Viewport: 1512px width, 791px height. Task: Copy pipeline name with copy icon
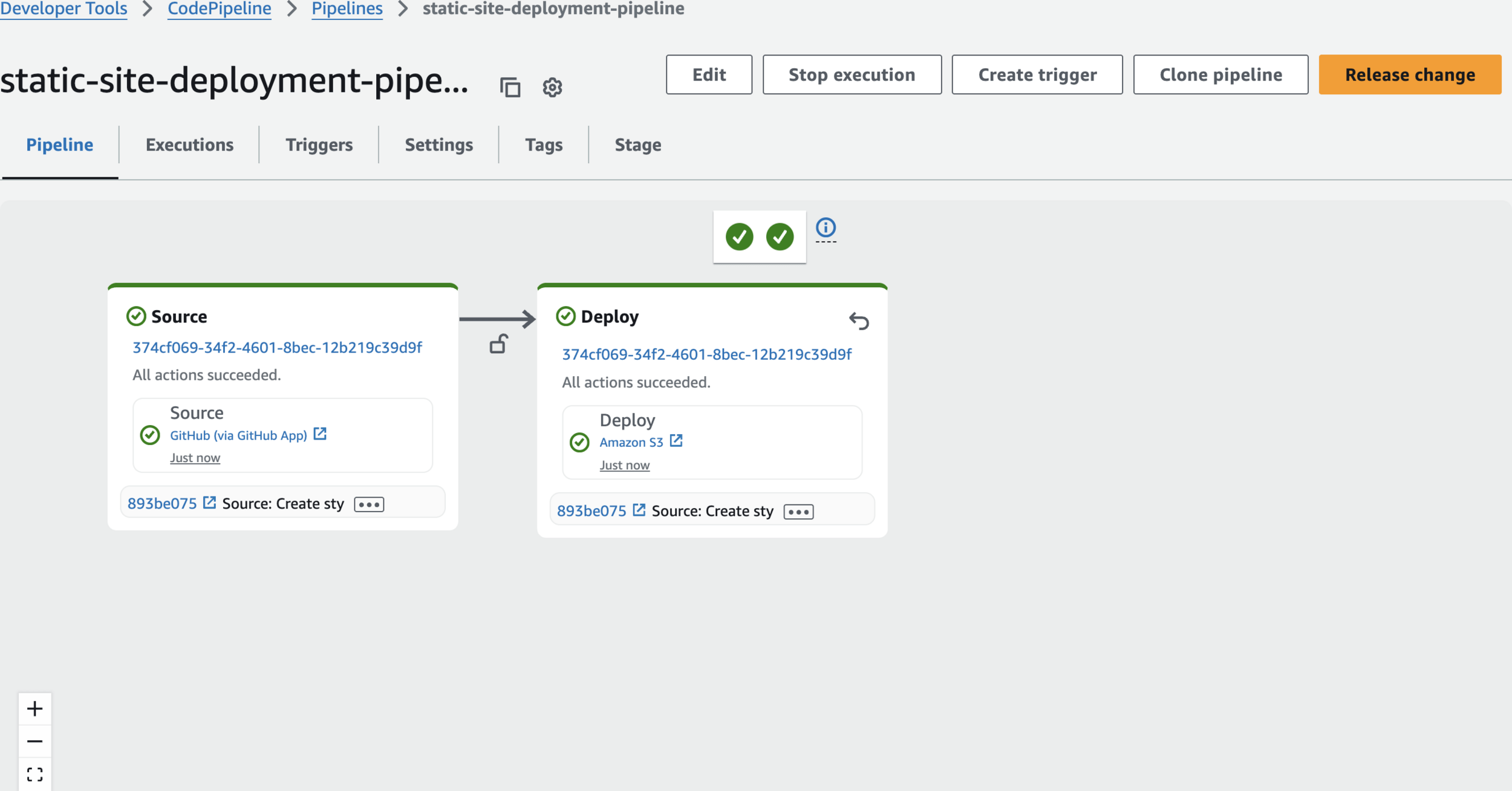click(x=510, y=88)
